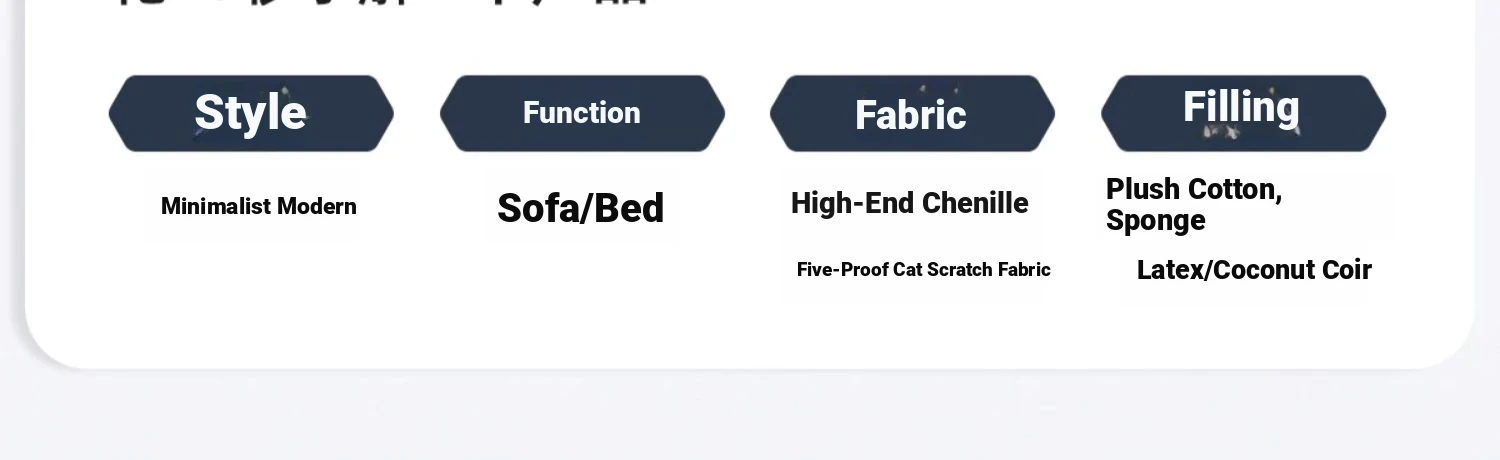
Task: Click the Latex/Coconut Coir label
Action: tap(1254, 270)
